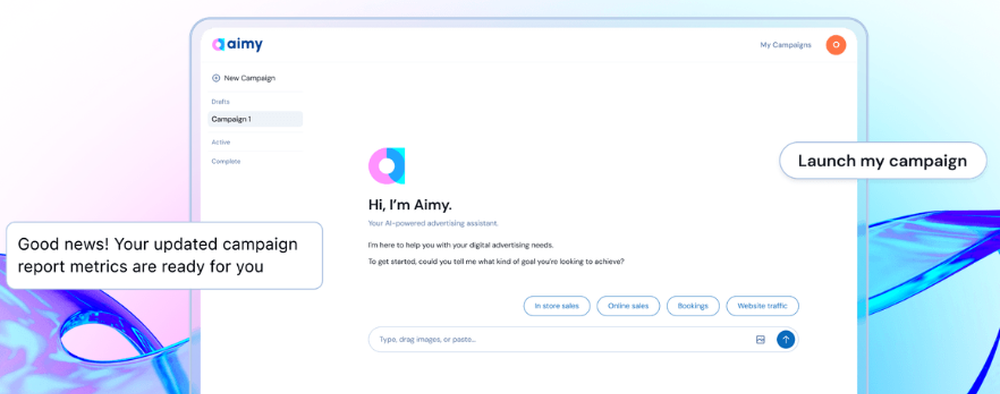Choose the Bookings goal
The height and width of the screenshot is (394, 1000).
[x=693, y=306]
